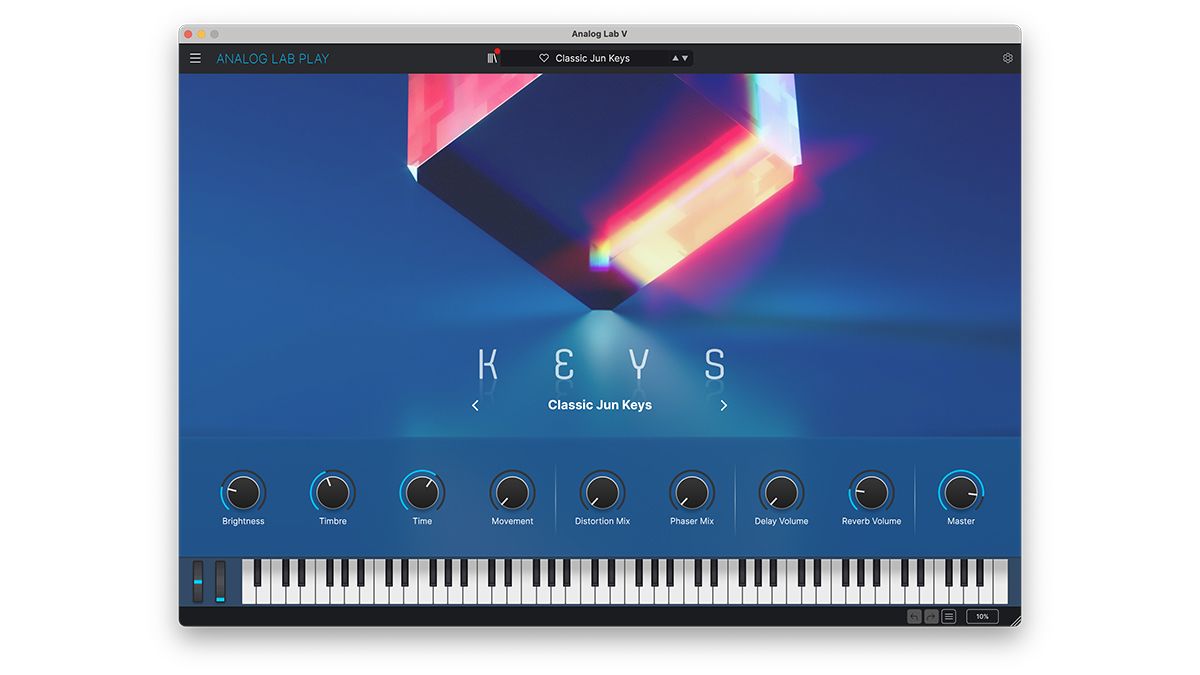This screenshot has width=1200, height=675.
Task: Adjust the Brightness macro knob
Action: point(242,493)
